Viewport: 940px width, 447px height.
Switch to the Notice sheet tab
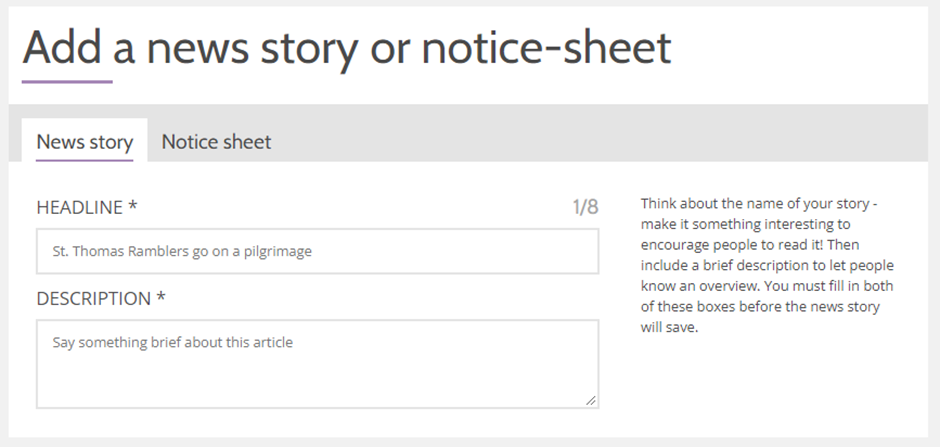coord(216,142)
